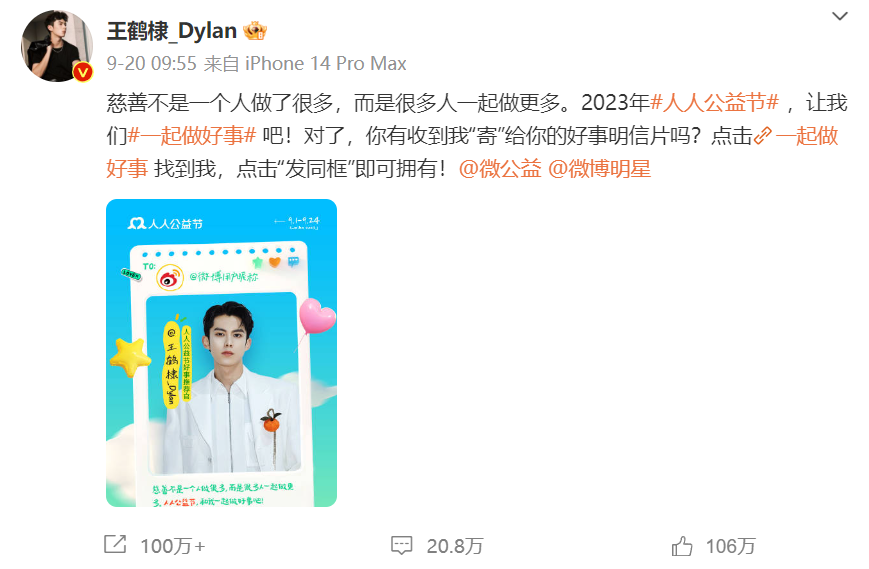Click the user's profile avatar photo
869x569 pixels.
coord(57,46)
